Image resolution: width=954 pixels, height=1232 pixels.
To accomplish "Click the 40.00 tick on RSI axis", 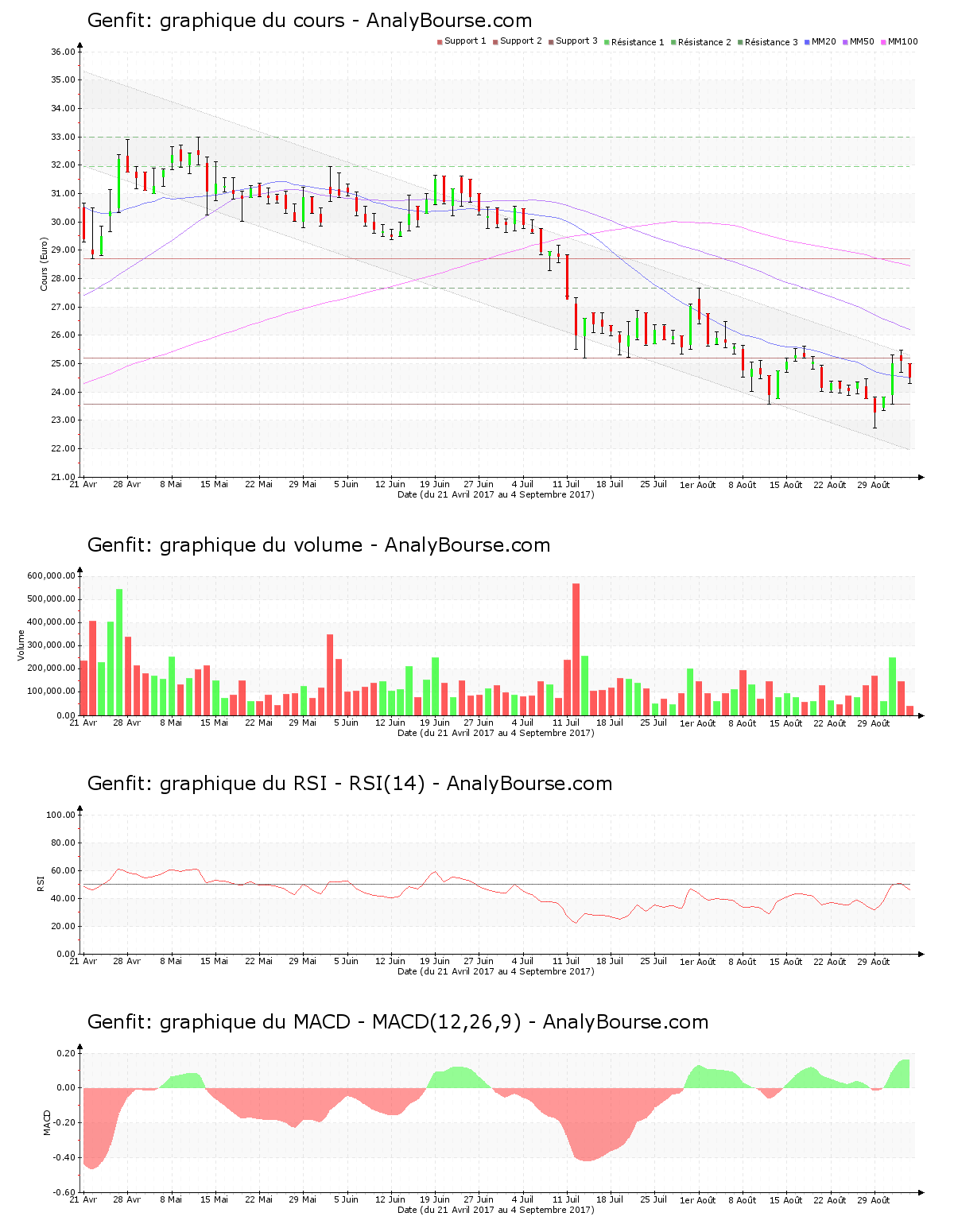I will coord(63,898).
